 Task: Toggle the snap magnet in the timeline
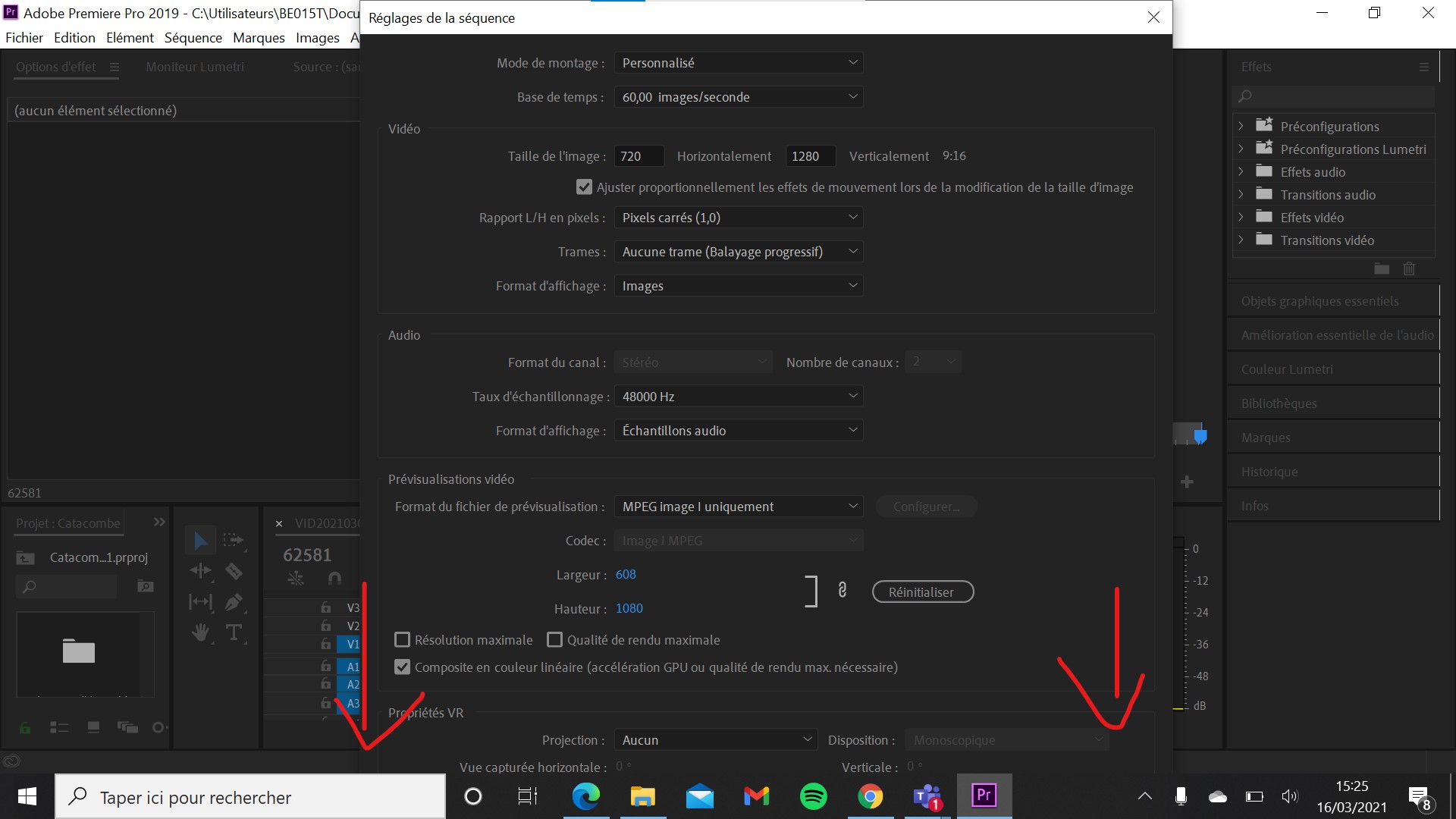click(x=334, y=578)
